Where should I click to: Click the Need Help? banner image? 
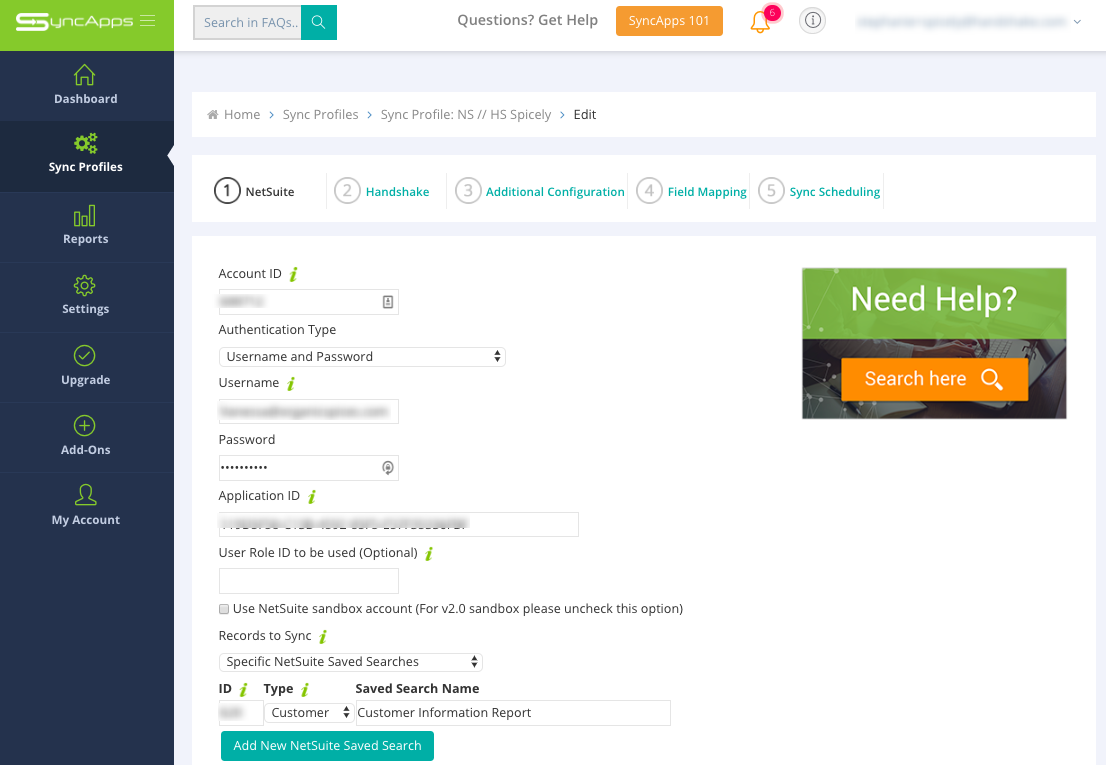(934, 343)
